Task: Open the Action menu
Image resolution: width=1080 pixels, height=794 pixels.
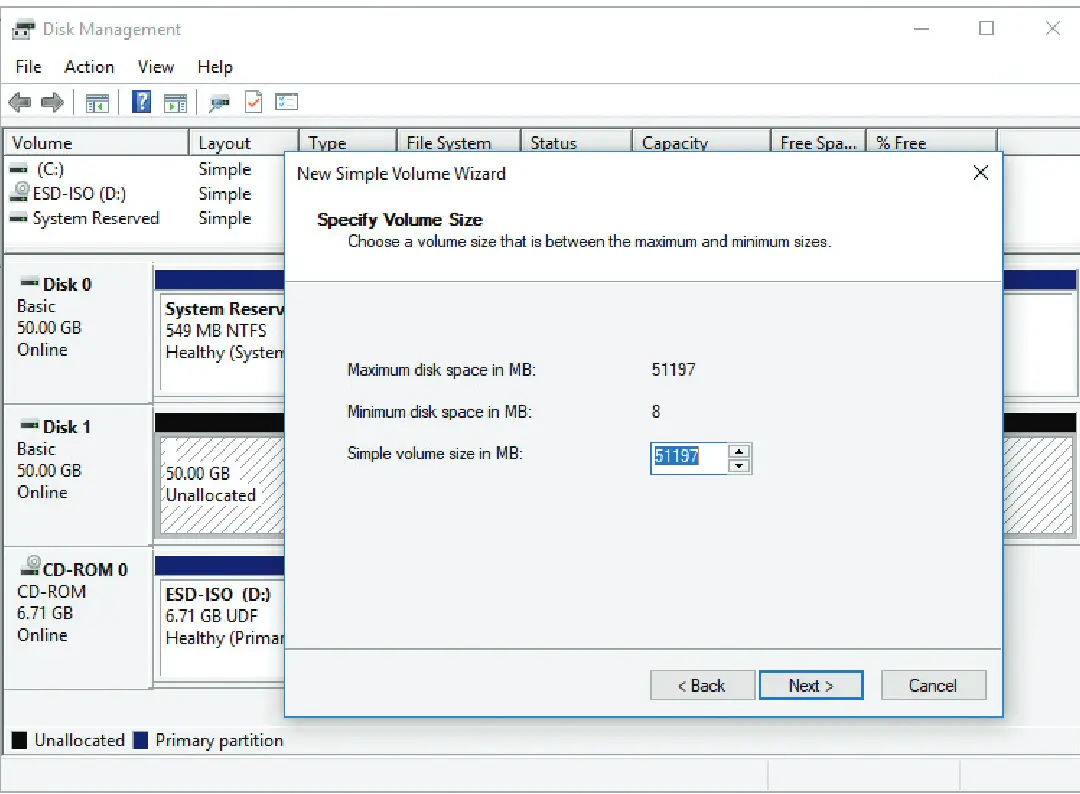Action: [x=89, y=67]
